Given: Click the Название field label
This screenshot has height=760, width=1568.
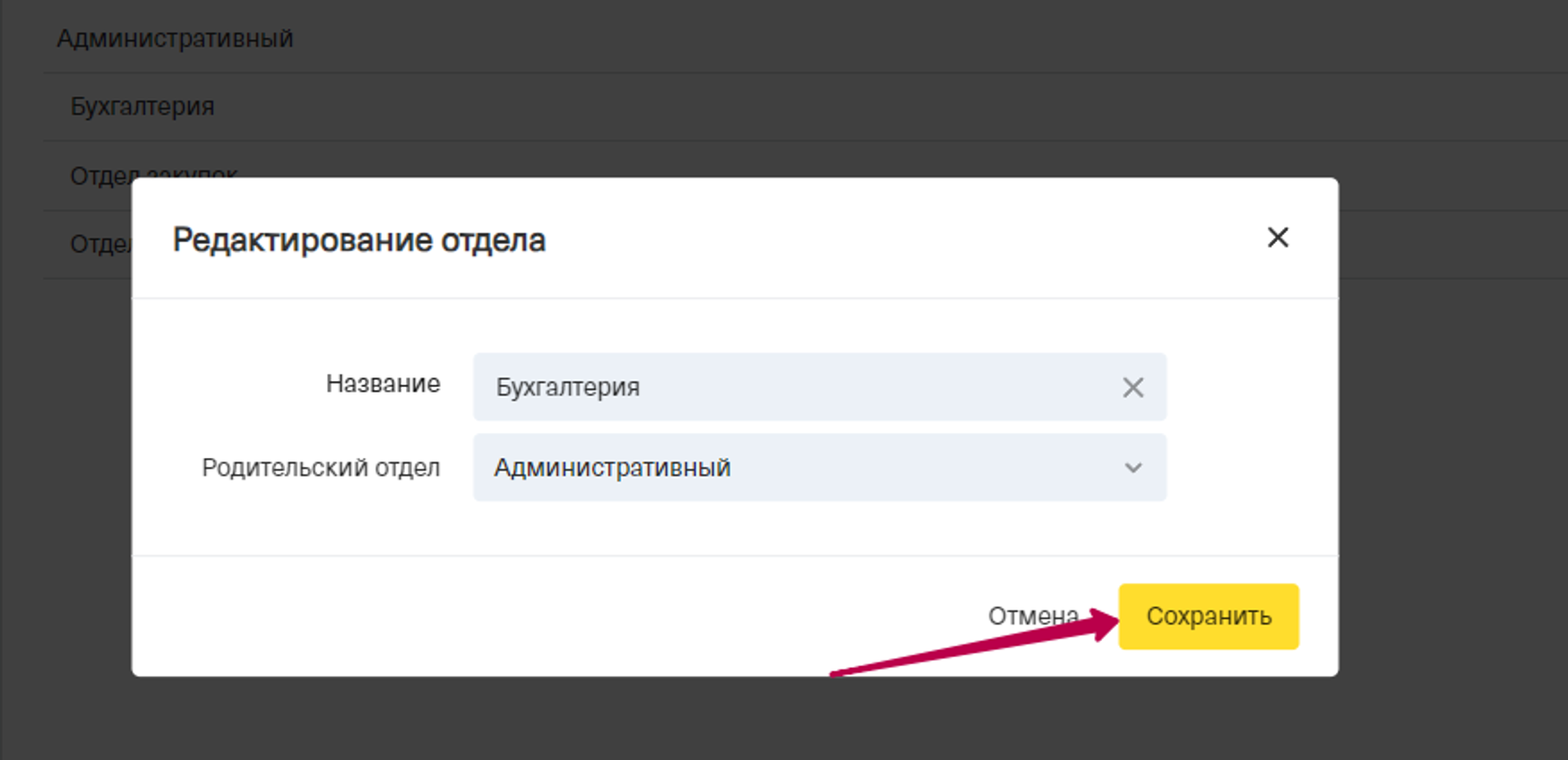Looking at the screenshot, I should click(x=383, y=384).
